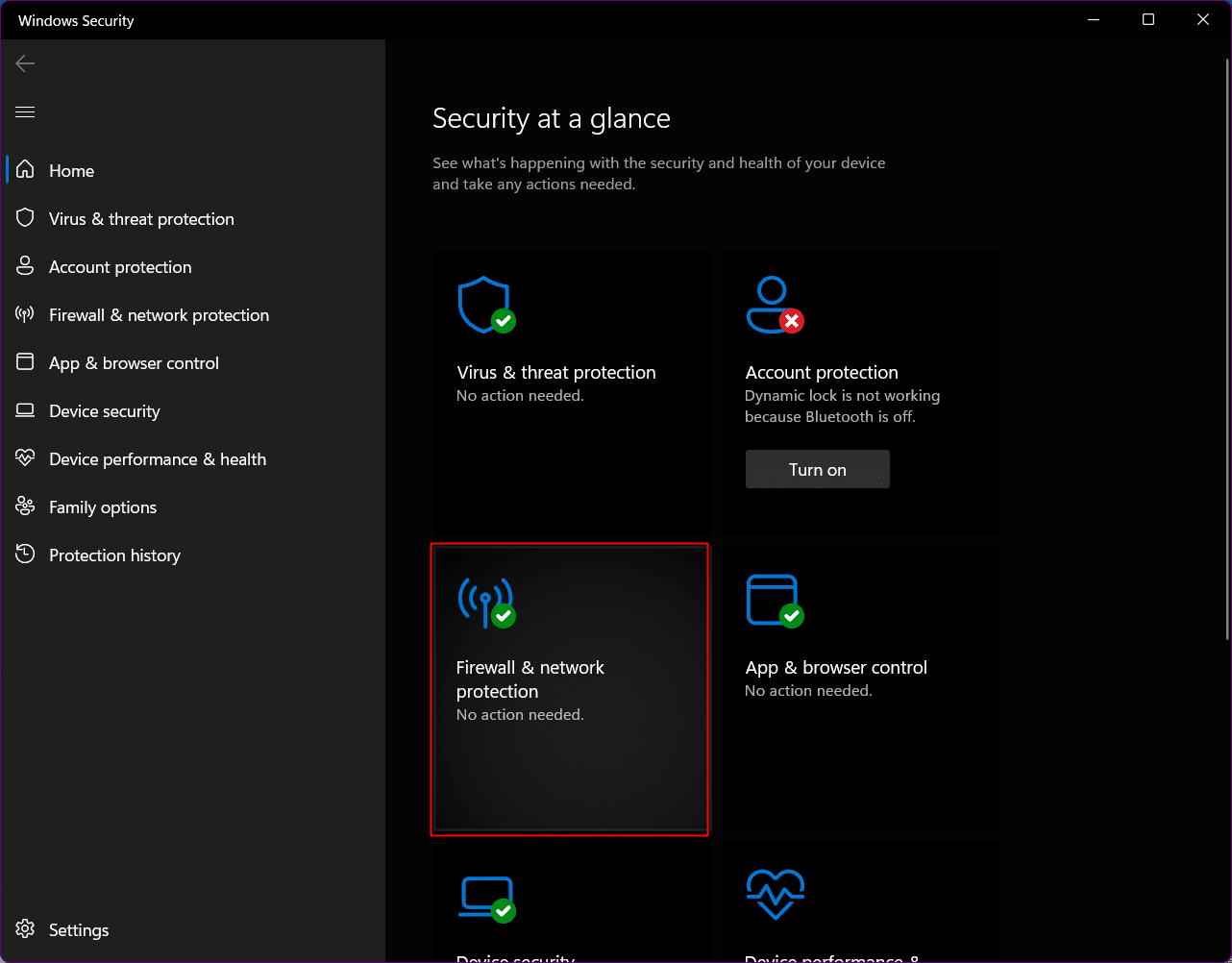Open Settings at bottom of sidebar
Screen dimensions: 1232x963
[192, 929]
